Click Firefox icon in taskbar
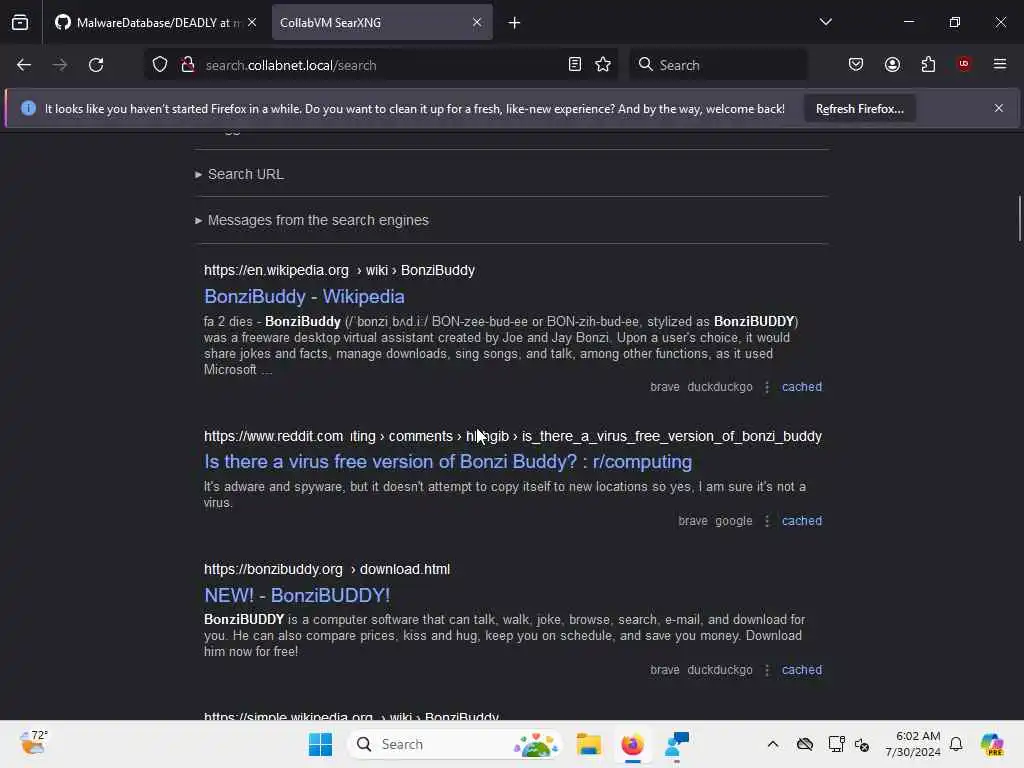 click(x=632, y=744)
